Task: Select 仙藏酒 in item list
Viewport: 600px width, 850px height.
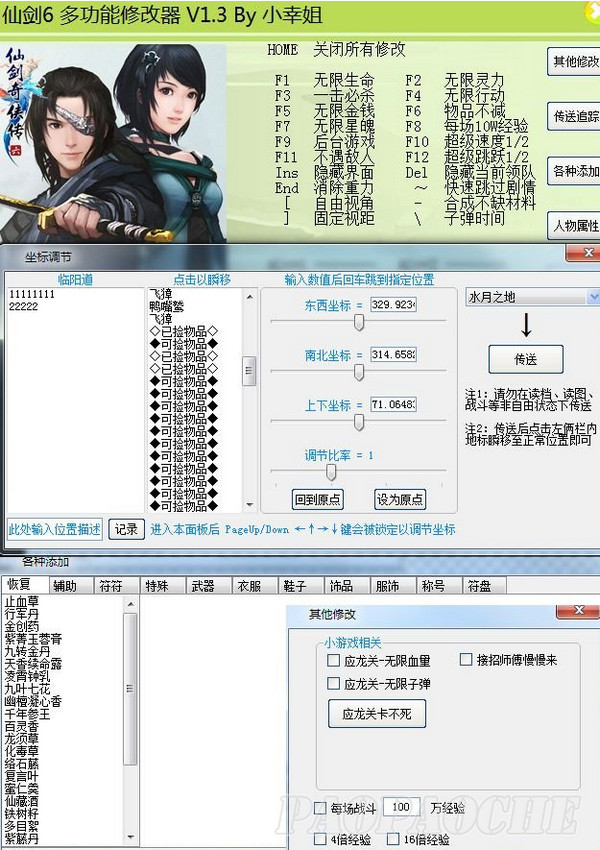Action: [x=22, y=801]
